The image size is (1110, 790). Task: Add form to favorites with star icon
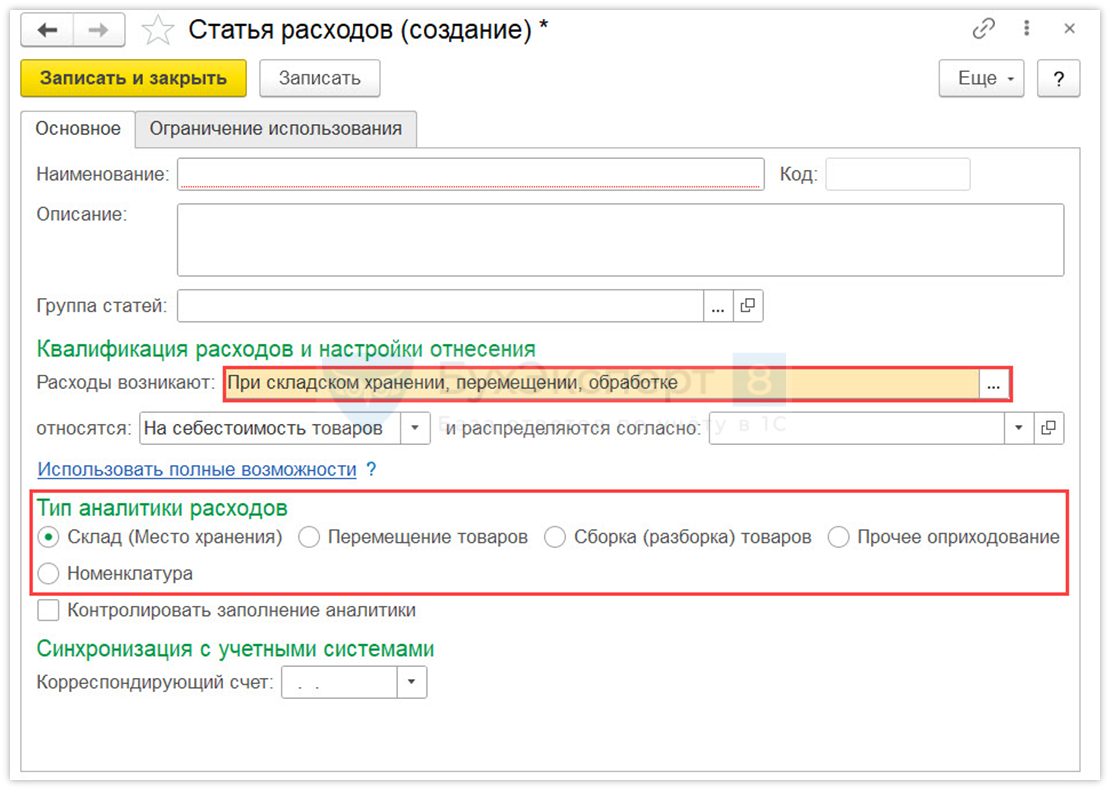click(x=157, y=30)
